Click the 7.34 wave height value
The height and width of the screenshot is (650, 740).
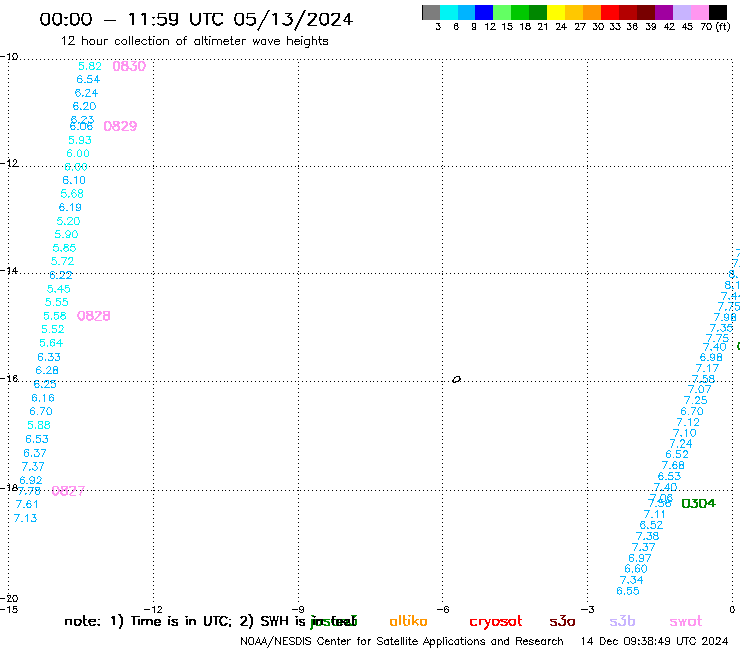[631, 580]
